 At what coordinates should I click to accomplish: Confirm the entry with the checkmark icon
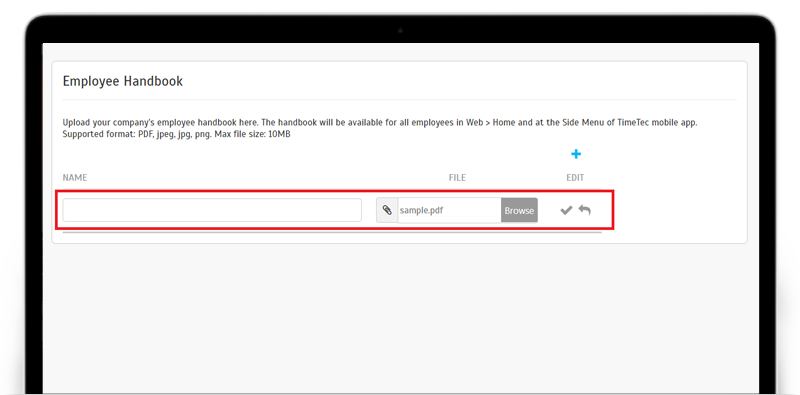[566, 210]
